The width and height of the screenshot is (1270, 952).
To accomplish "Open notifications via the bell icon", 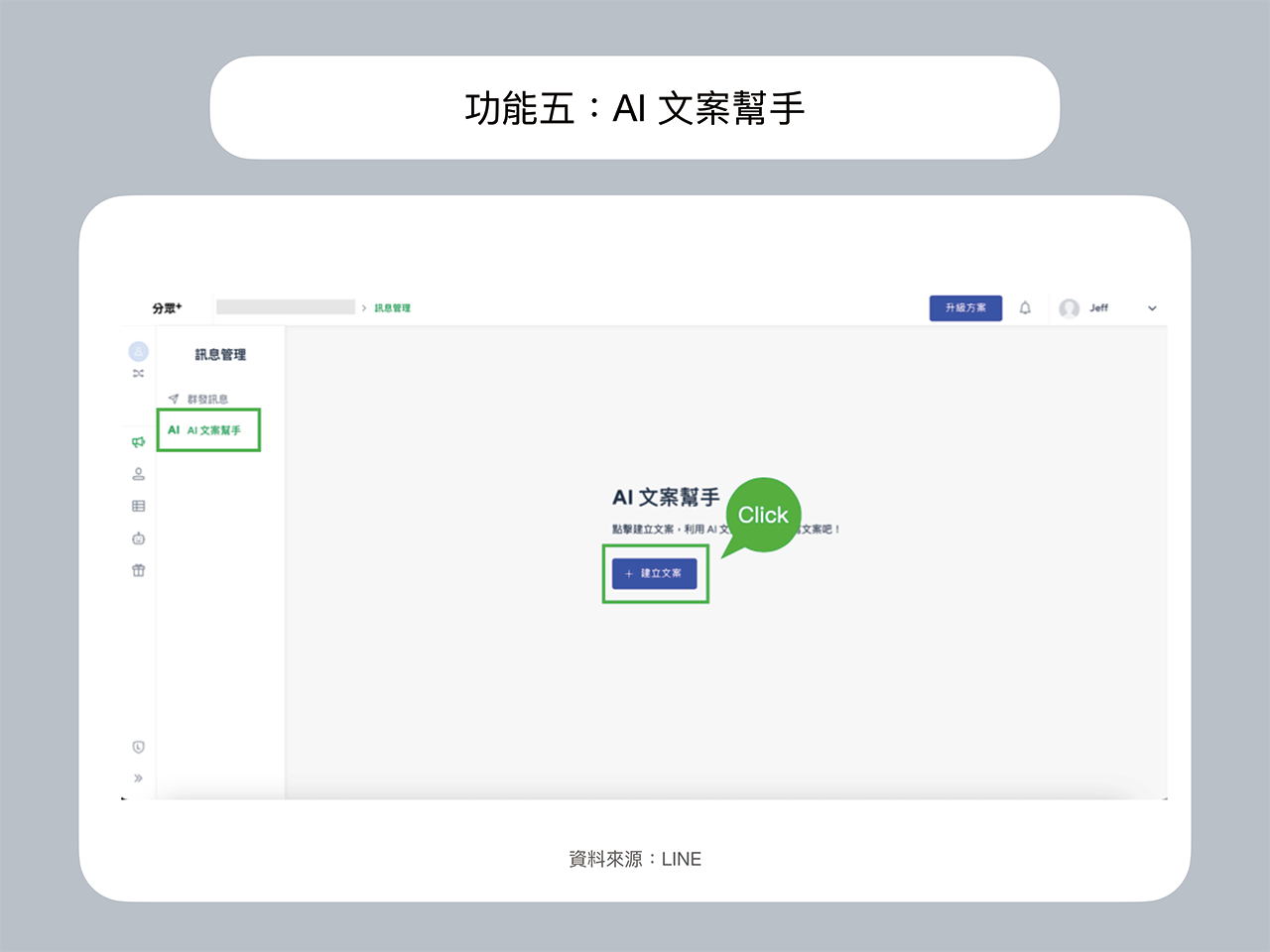I will coord(1026,307).
